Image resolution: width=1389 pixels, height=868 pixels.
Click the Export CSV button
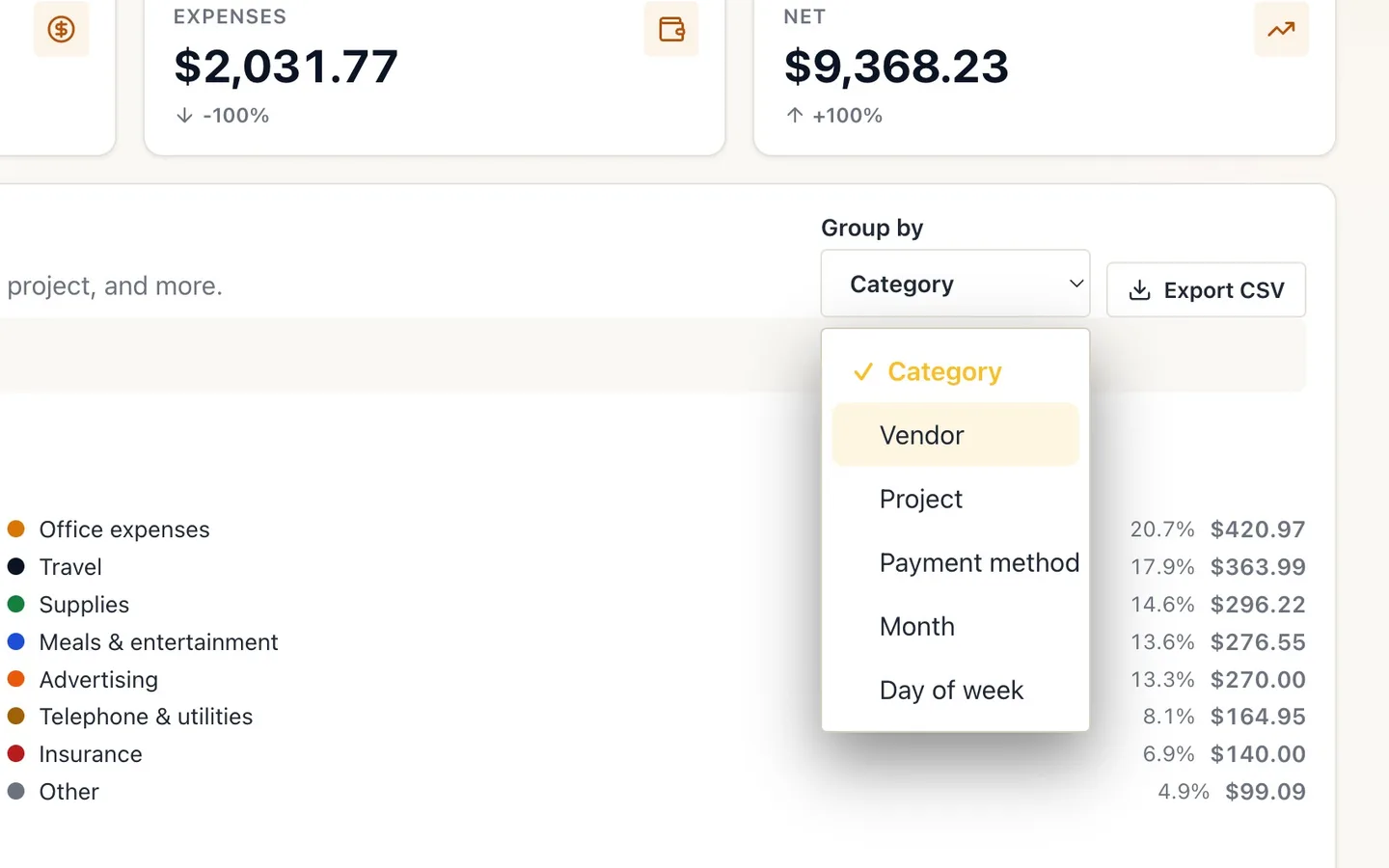[x=1206, y=289]
